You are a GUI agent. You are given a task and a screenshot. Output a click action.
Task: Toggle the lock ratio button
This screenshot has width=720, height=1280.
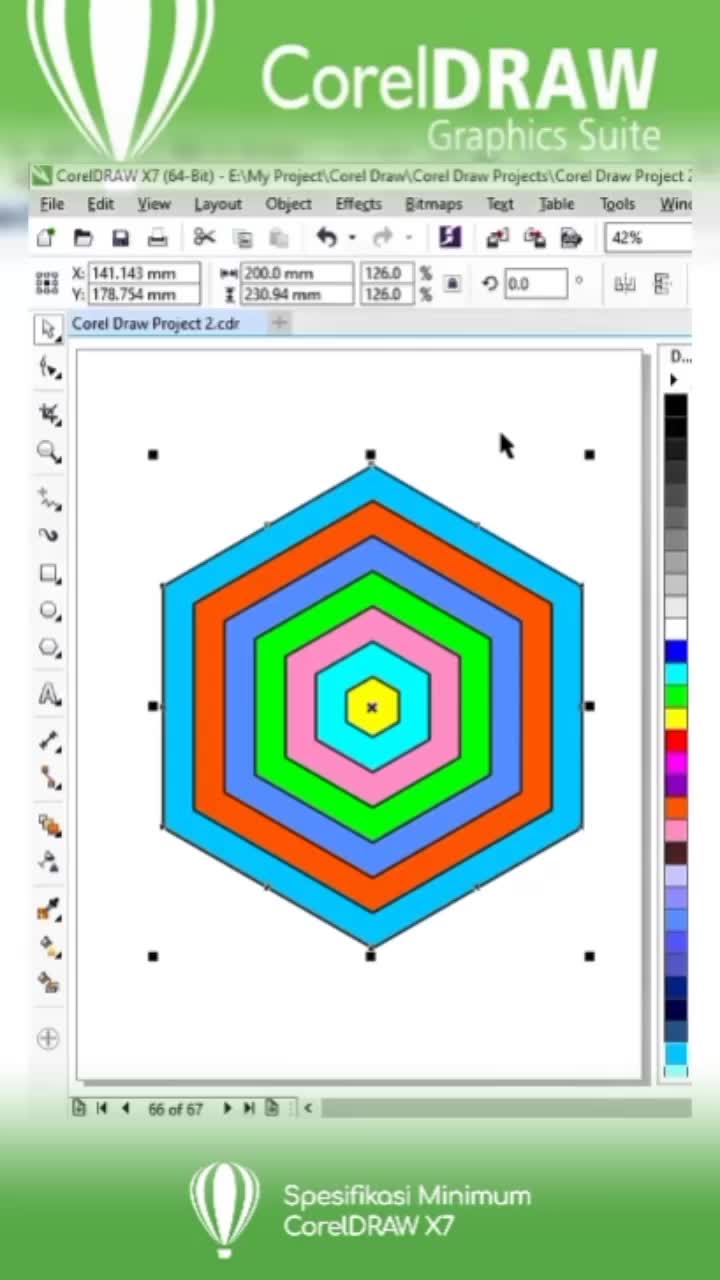coord(452,284)
